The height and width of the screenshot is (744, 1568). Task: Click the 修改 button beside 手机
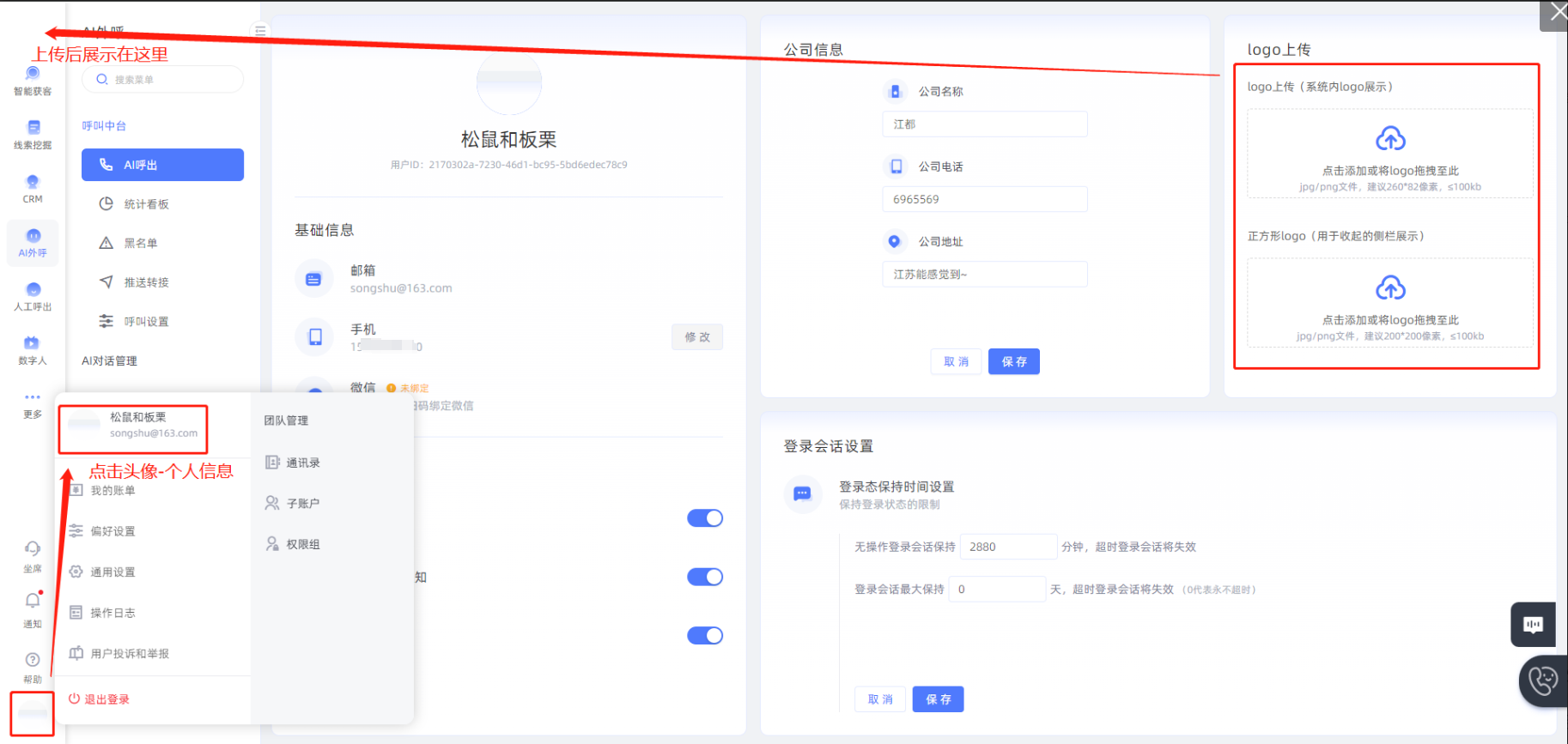(x=696, y=337)
